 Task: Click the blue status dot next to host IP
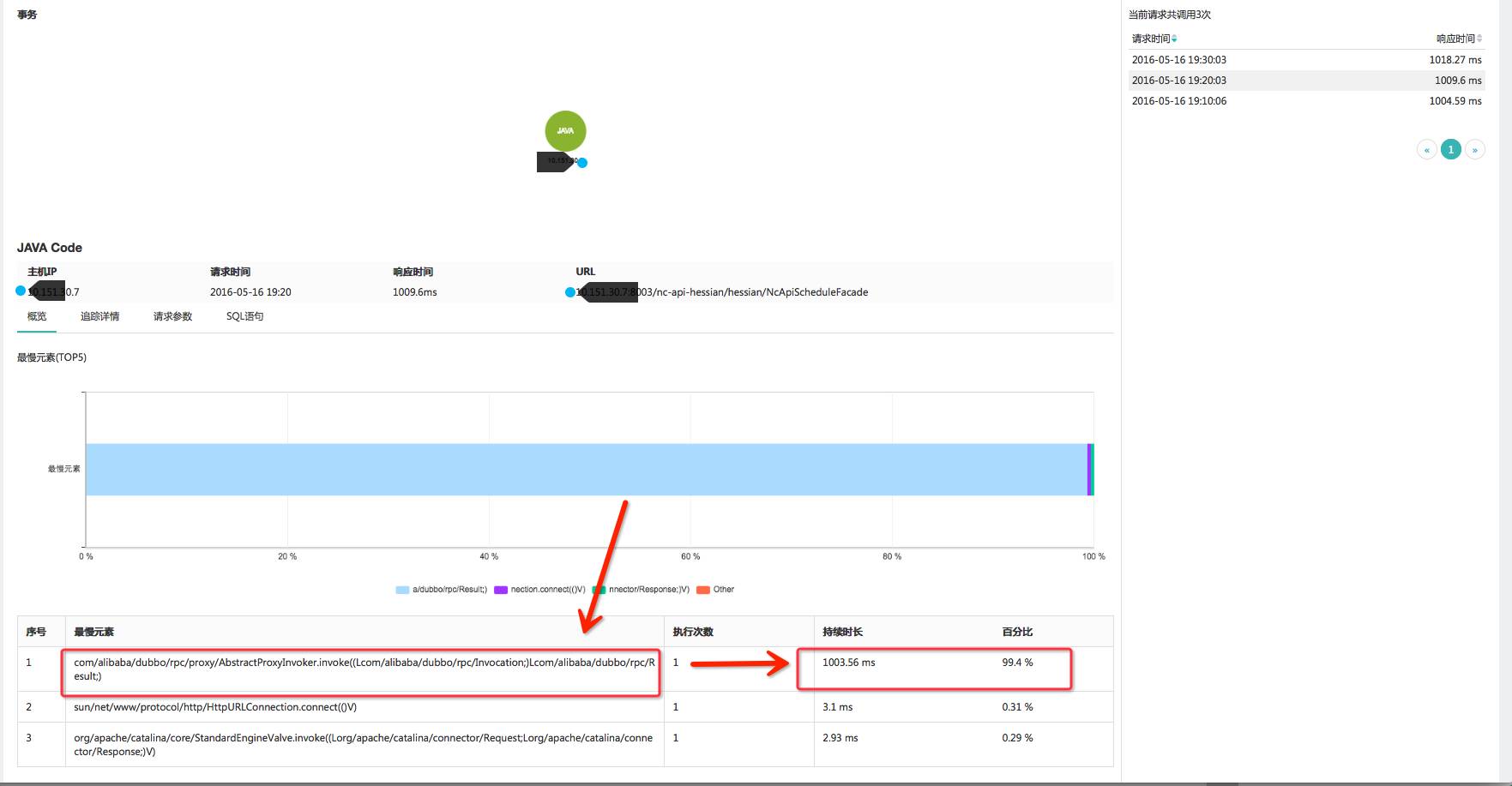coord(21,291)
